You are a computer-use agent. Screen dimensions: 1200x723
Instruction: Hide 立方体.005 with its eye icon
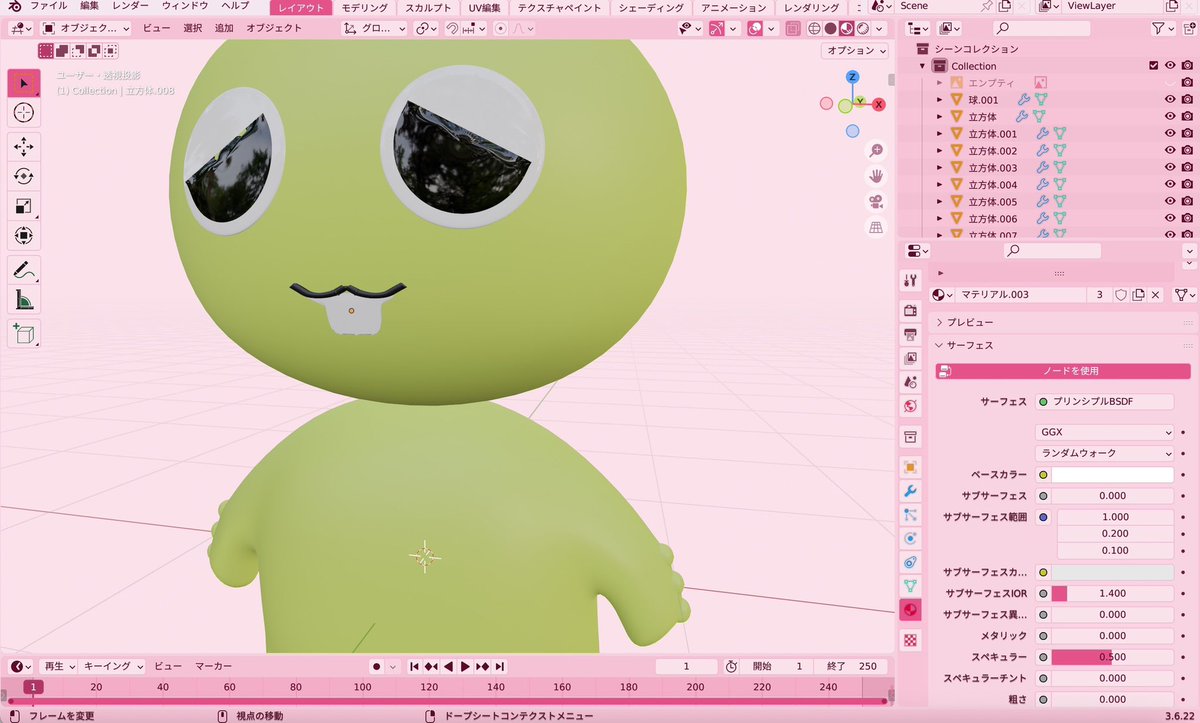[1170, 202]
